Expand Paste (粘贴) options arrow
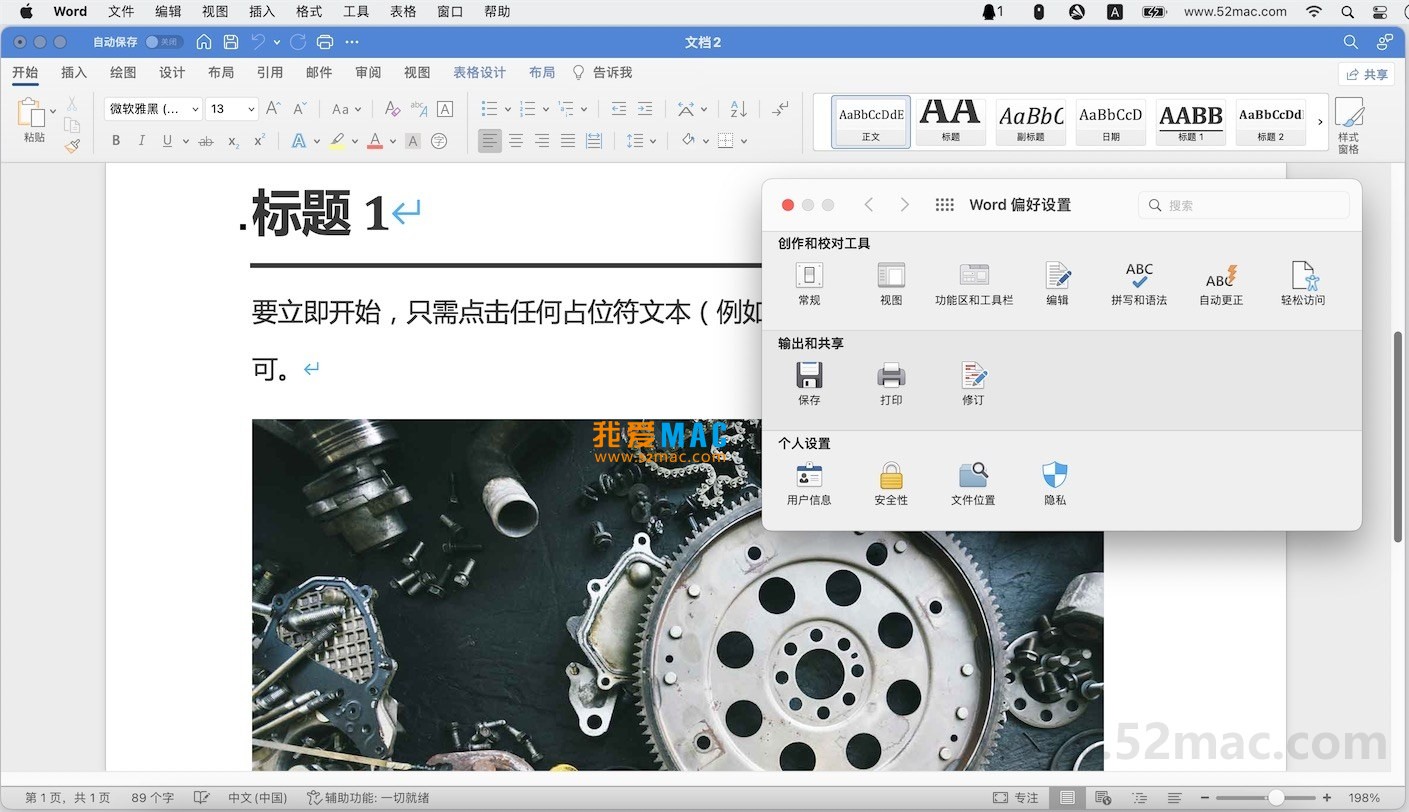Image resolution: width=1409 pixels, height=812 pixels. 53,112
